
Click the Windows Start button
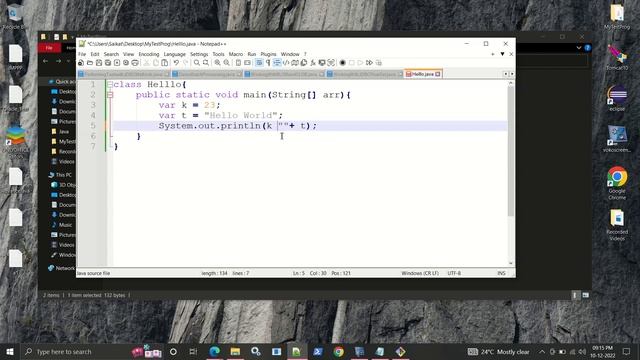click(10, 351)
